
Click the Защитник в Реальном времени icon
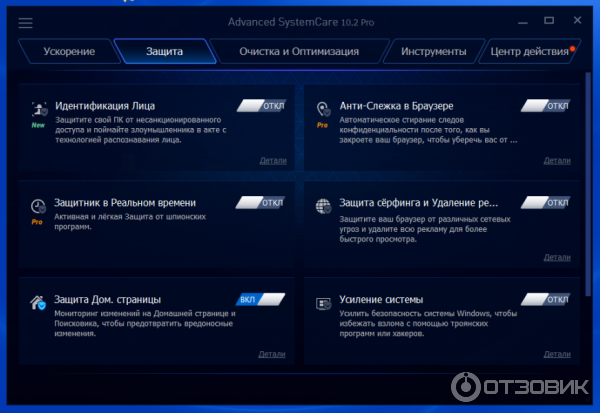[38, 205]
